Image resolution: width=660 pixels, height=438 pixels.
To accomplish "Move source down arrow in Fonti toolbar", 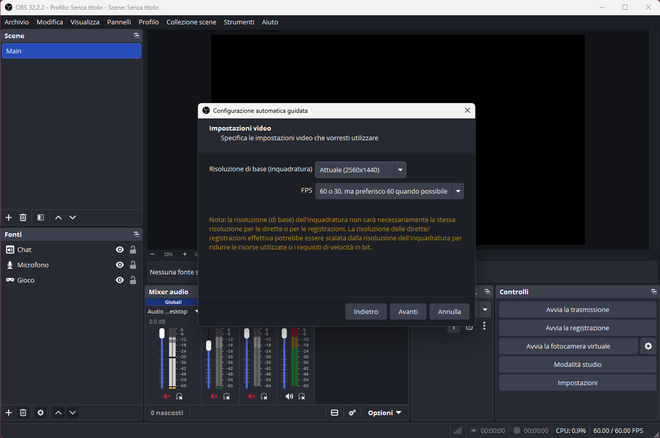I will coord(72,413).
